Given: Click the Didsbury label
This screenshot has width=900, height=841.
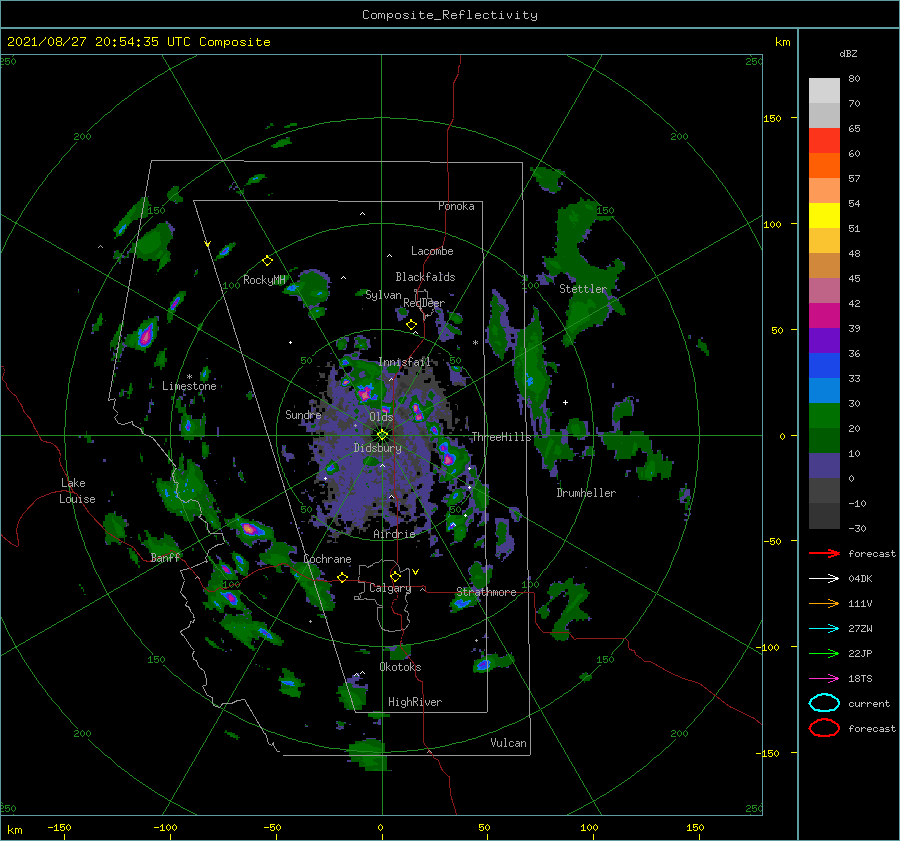Looking at the screenshot, I should [x=377, y=448].
